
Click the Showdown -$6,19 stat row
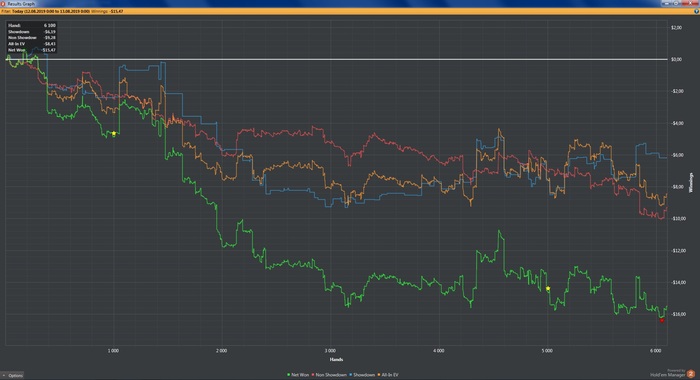tap(32, 32)
